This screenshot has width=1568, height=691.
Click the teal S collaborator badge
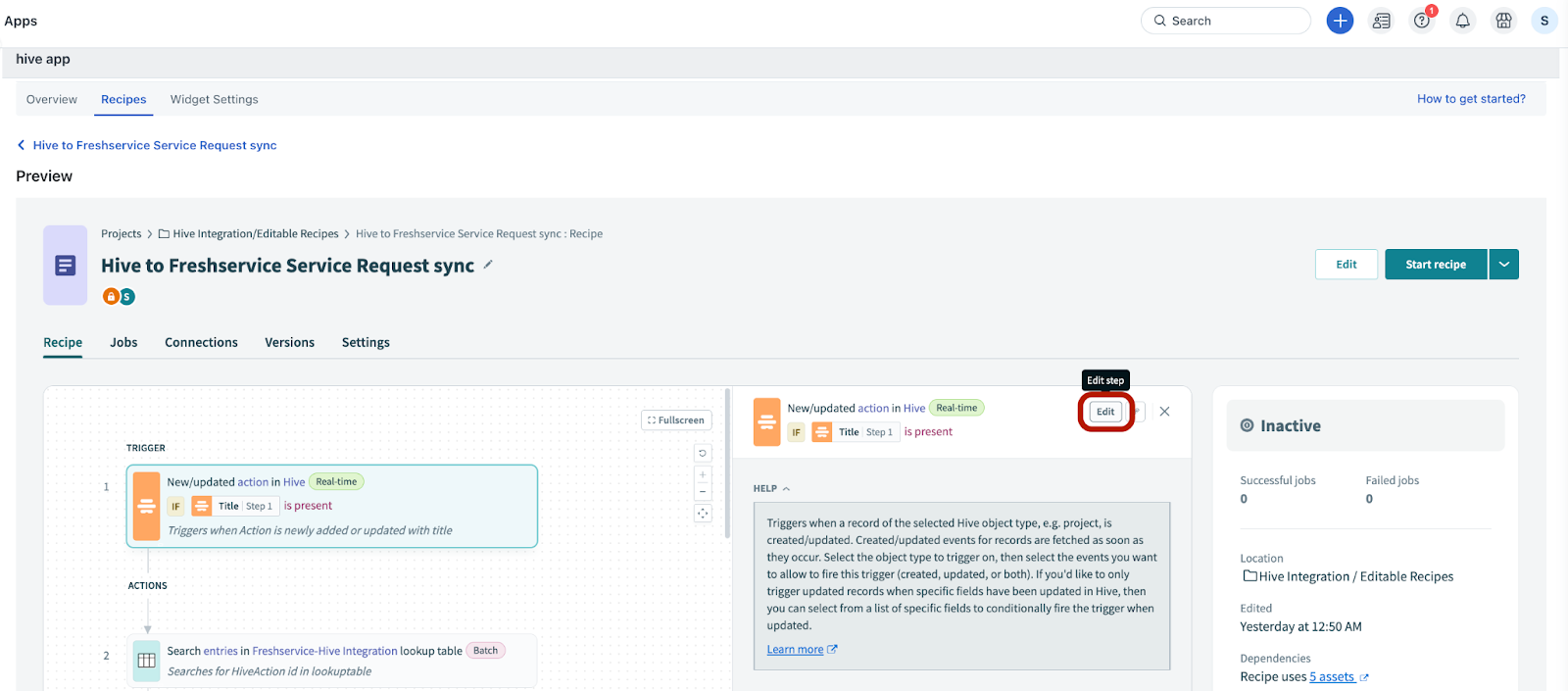(x=126, y=296)
